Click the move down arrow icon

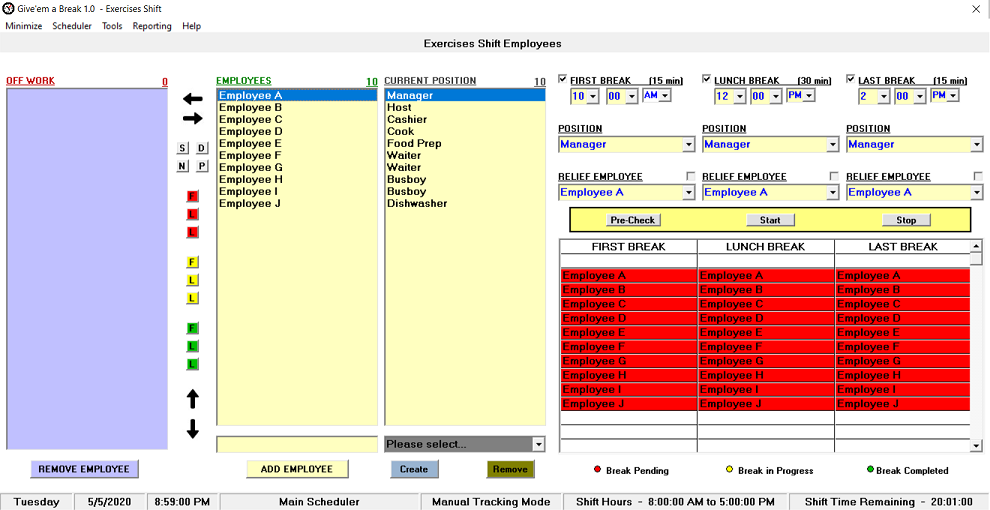click(x=193, y=429)
